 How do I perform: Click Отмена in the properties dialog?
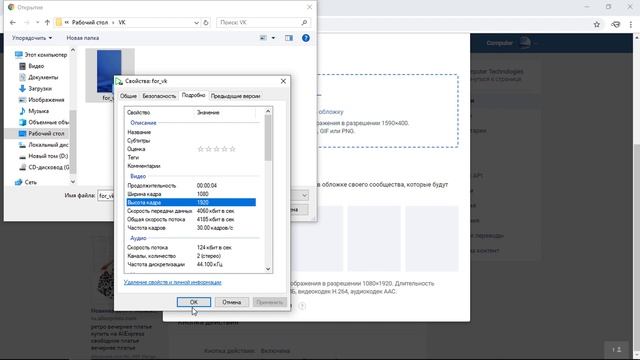[231, 302]
